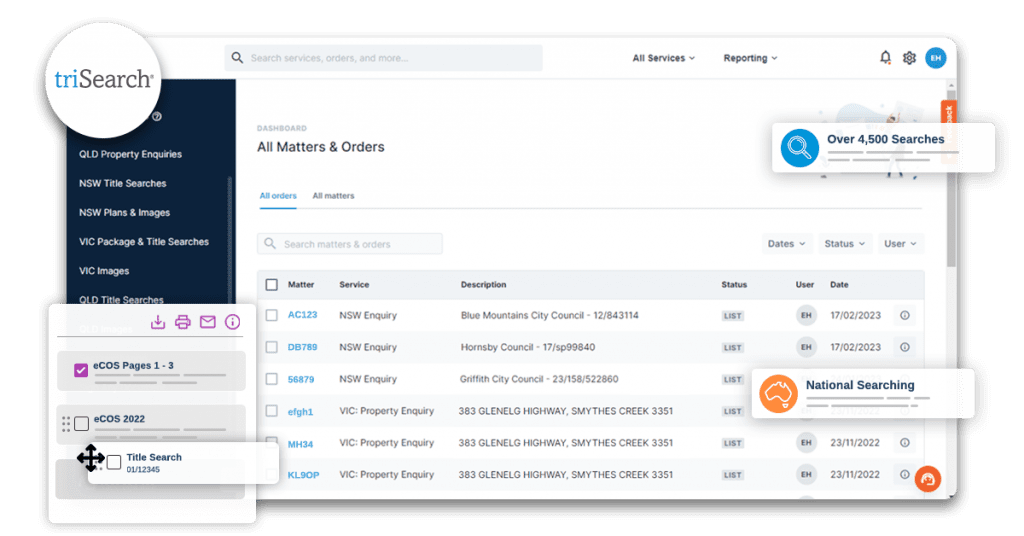The height and width of the screenshot is (536, 1024).
Task: Open the Status filter dropdown
Action: click(x=845, y=244)
